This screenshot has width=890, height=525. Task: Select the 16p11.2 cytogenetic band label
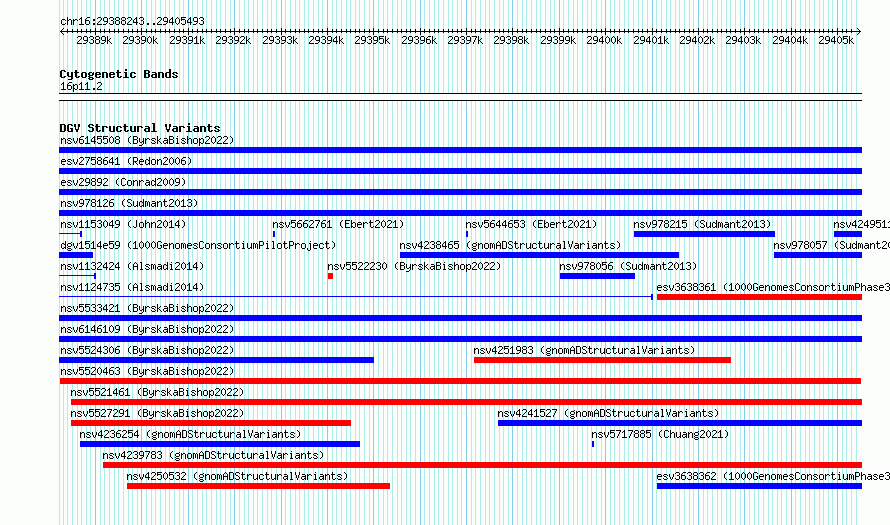click(81, 86)
